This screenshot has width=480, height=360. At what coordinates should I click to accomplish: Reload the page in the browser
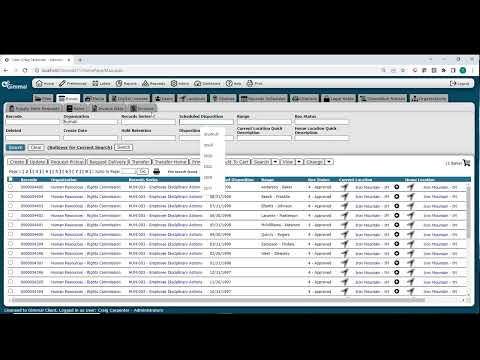tap(25, 70)
